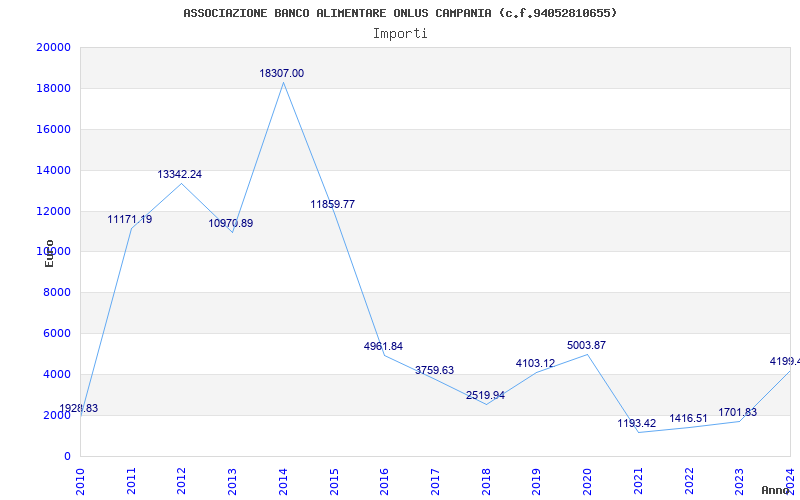Click the x-axis year 2022
The image size is (800, 500).
click(x=689, y=482)
